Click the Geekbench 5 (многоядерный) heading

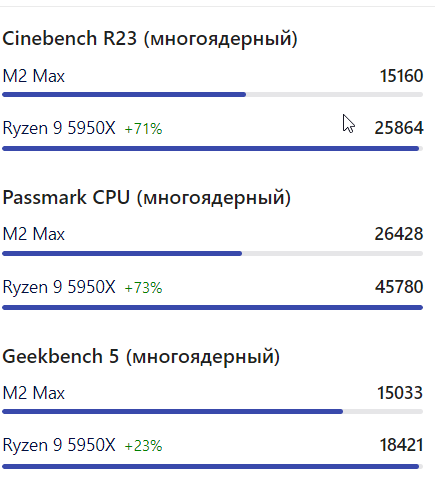(141, 356)
